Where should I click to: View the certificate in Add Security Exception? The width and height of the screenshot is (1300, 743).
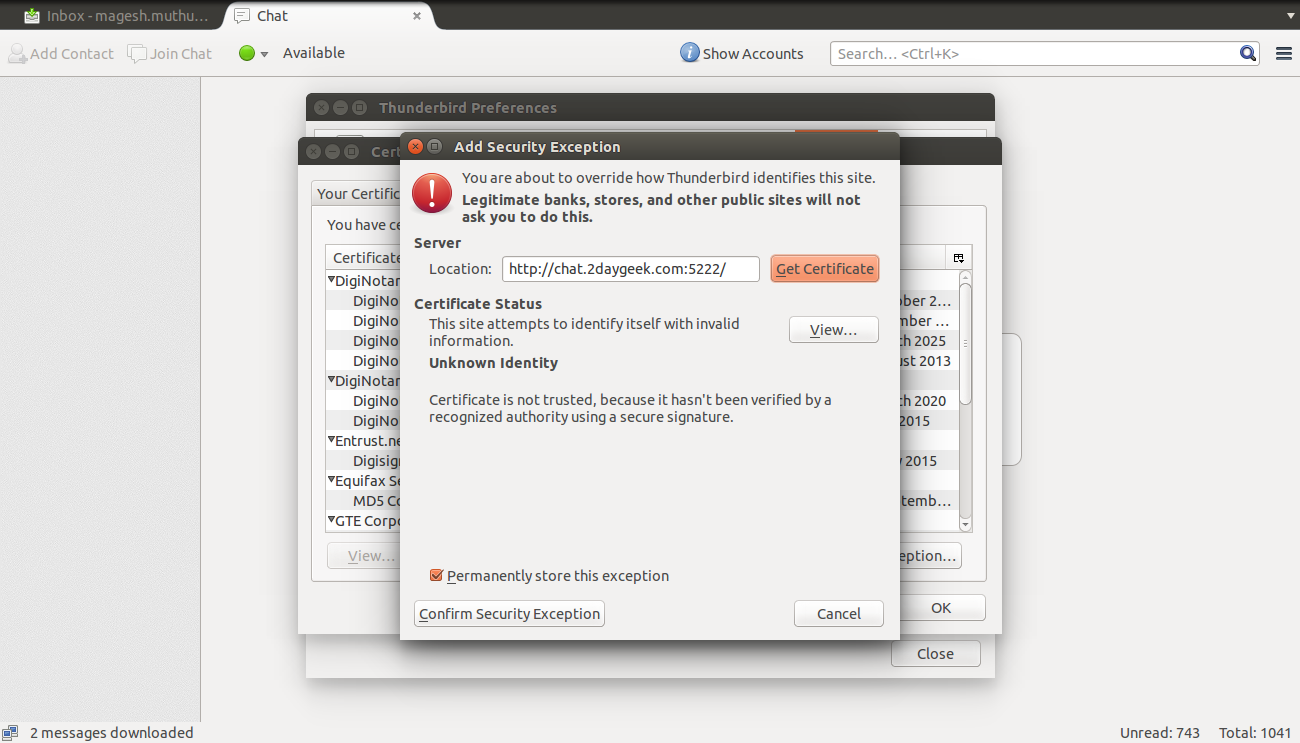[x=834, y=330]
